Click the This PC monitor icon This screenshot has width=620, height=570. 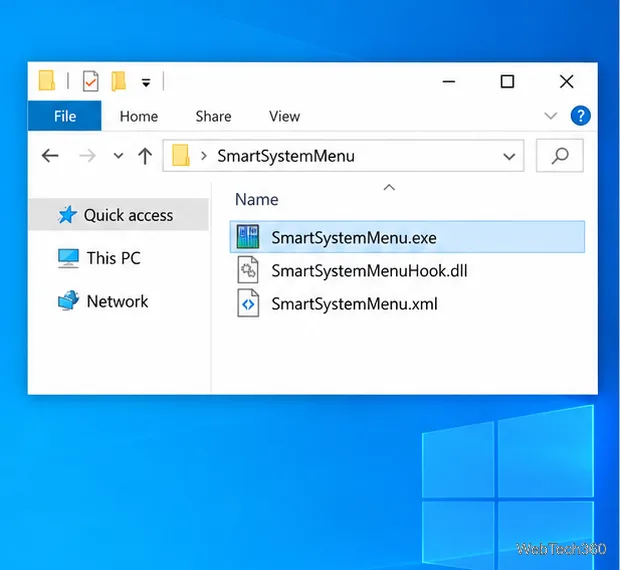coord(68,258)
